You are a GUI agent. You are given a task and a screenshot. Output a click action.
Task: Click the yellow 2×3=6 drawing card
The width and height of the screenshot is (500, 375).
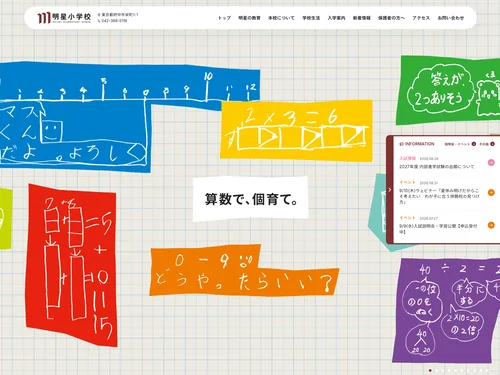click(296, 130)
